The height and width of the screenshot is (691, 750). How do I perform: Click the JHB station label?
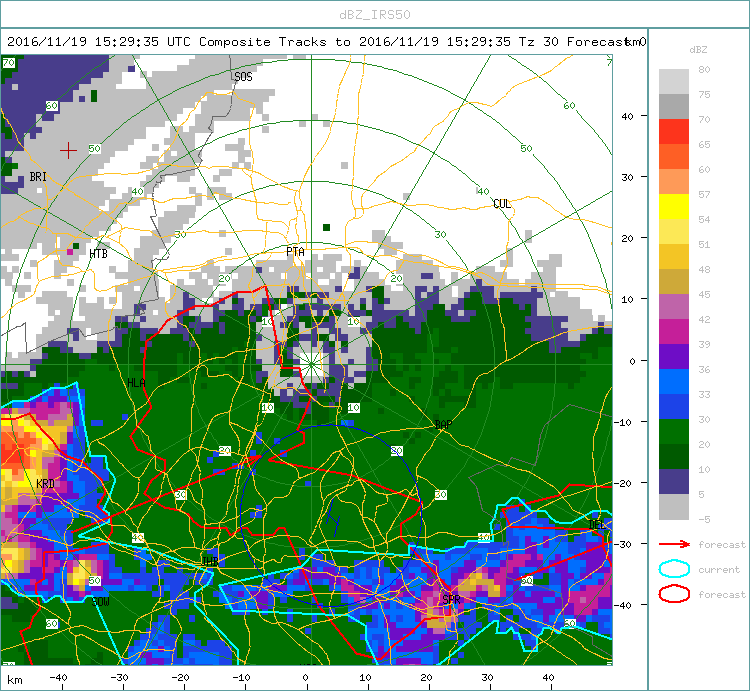coord(210,561)
